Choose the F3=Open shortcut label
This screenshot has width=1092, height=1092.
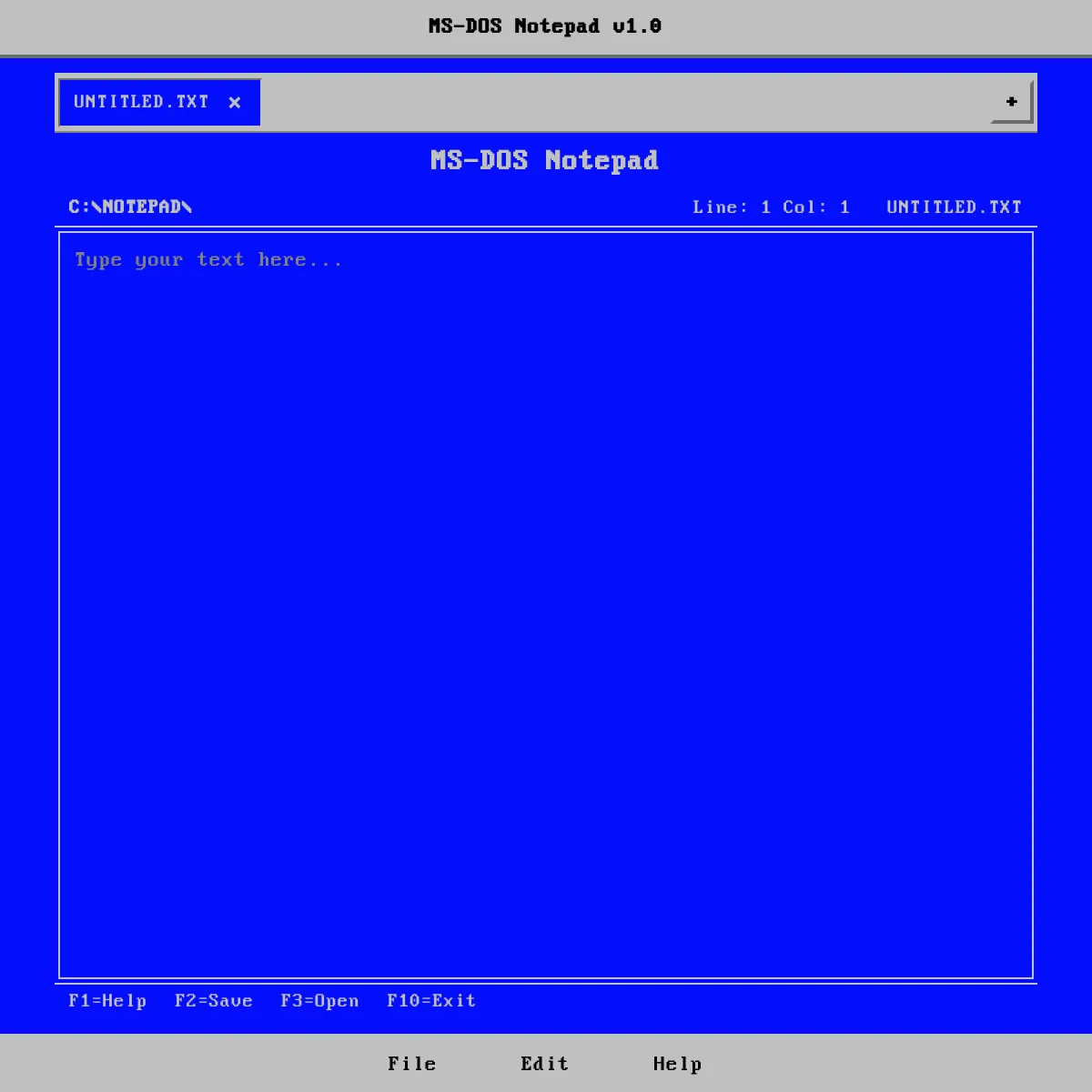319,1001
